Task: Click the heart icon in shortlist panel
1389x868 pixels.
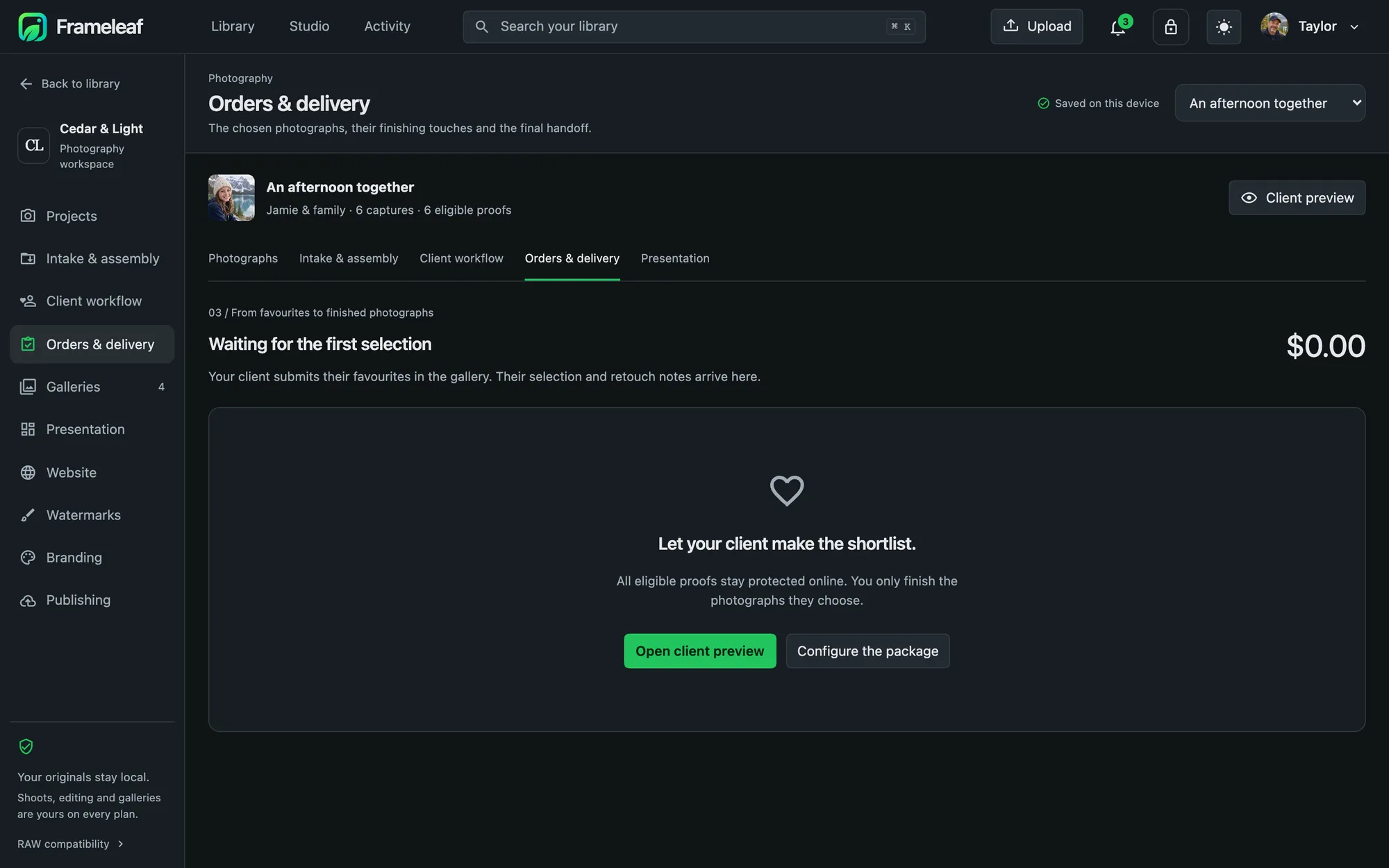Action: [x=787, y=490]
